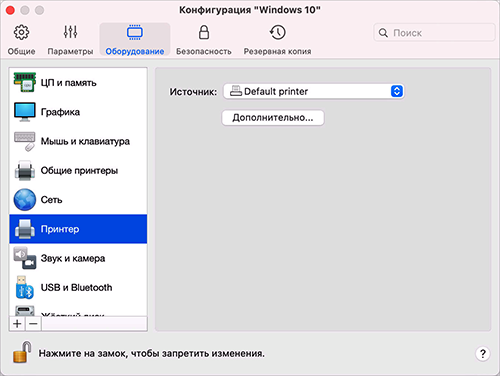Open the Безопасность lock tab

(x=204, y=39)
